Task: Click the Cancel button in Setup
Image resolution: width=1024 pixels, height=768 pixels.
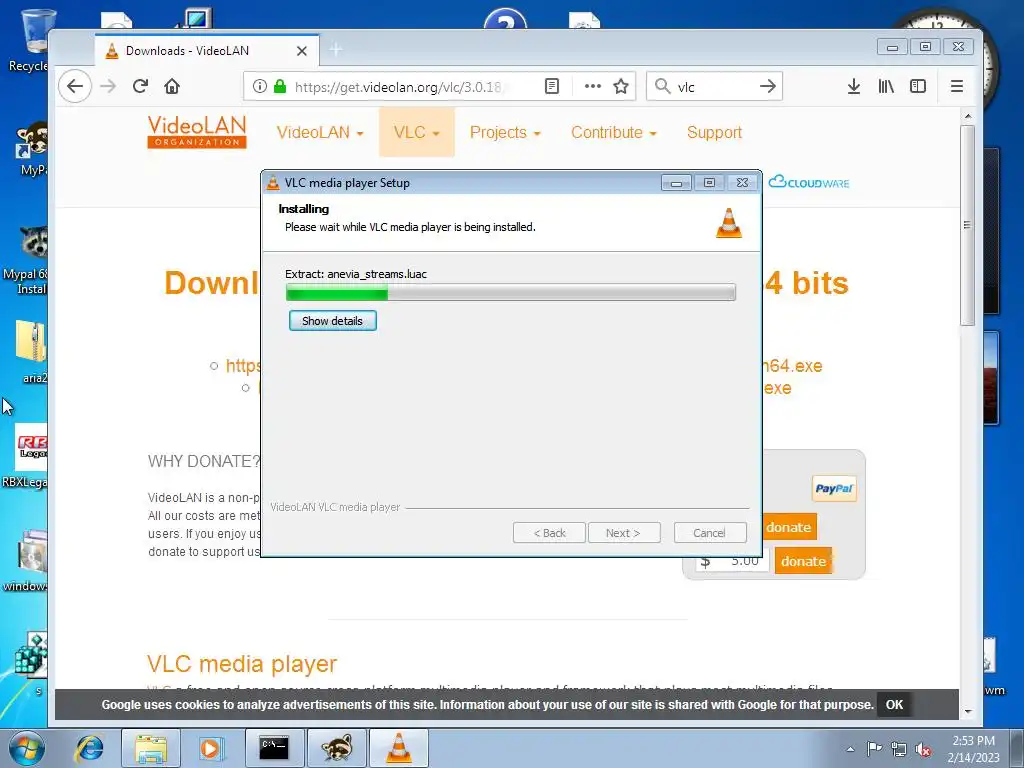Action: point(710,533)
